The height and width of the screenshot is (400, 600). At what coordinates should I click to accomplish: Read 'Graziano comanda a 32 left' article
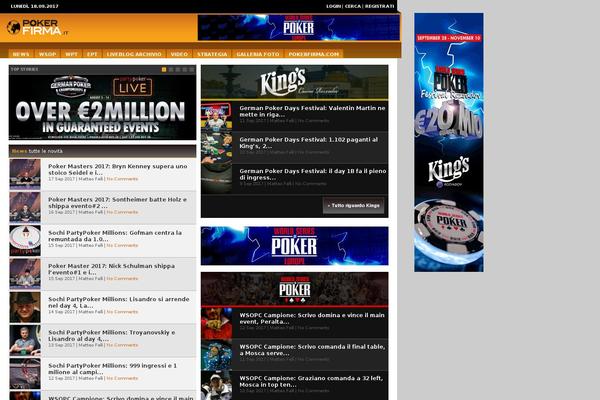point(311,381)
